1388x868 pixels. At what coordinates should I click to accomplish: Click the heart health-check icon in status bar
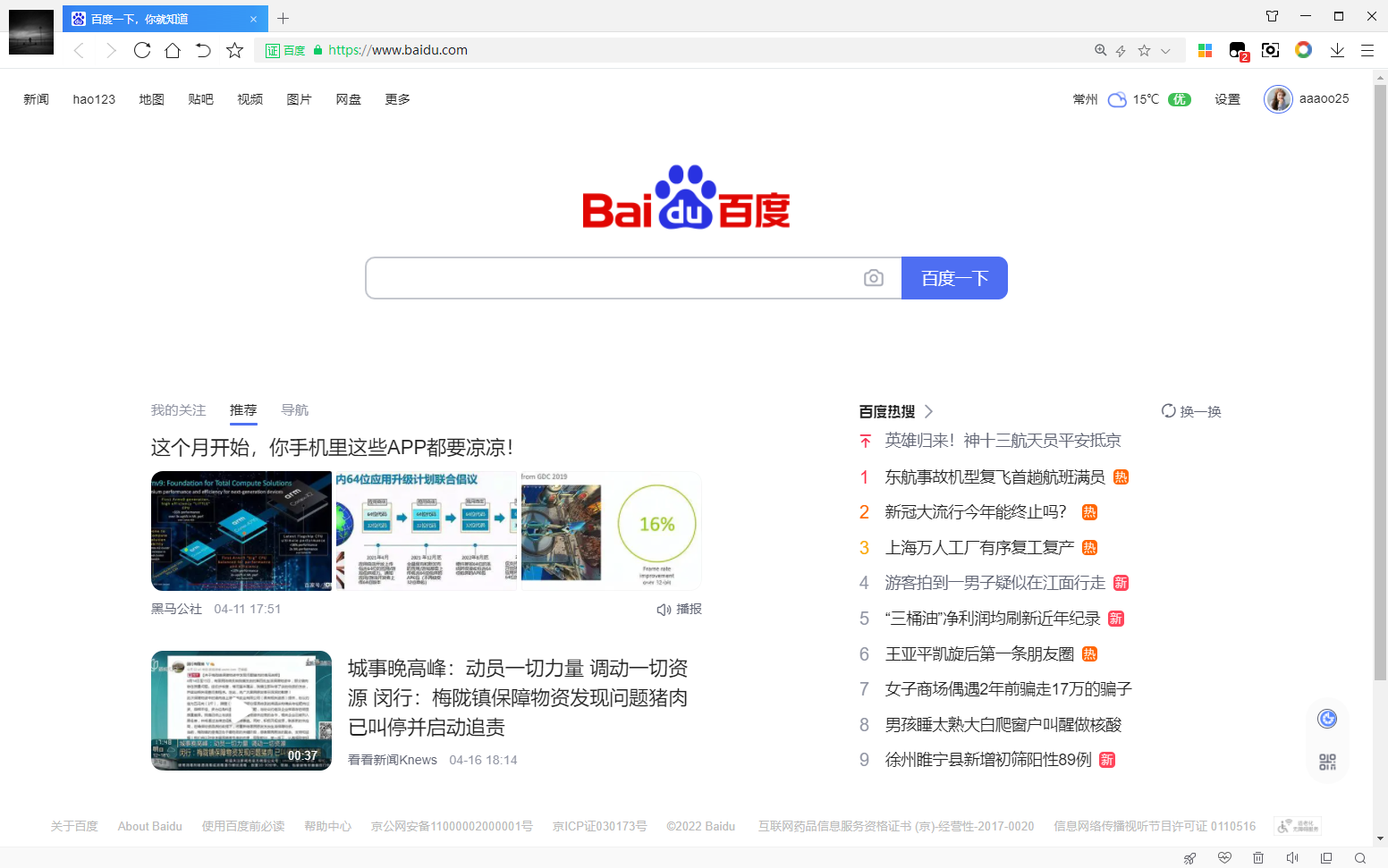tap(1225, 858)
